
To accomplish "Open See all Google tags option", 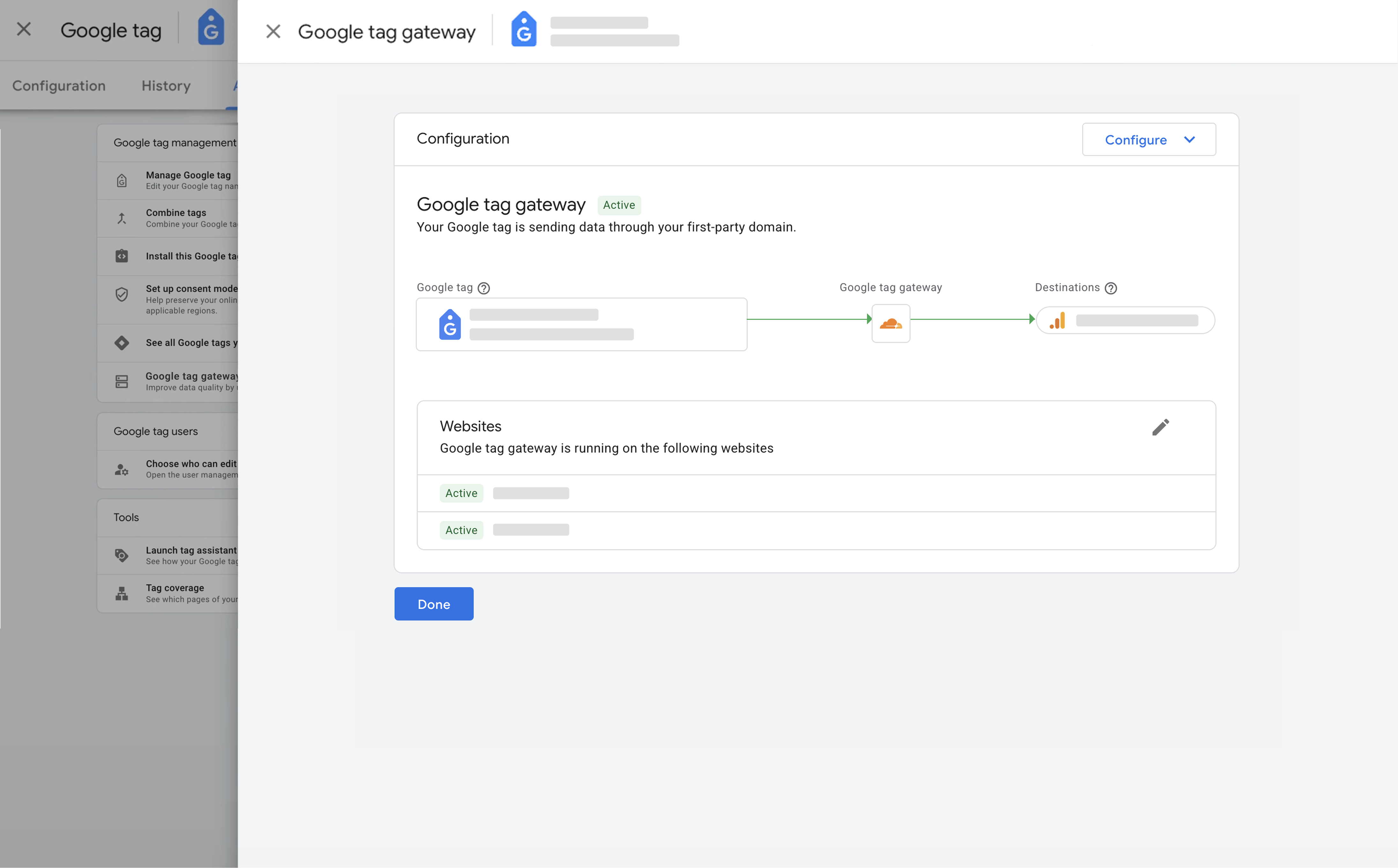I will coord(168,343).
